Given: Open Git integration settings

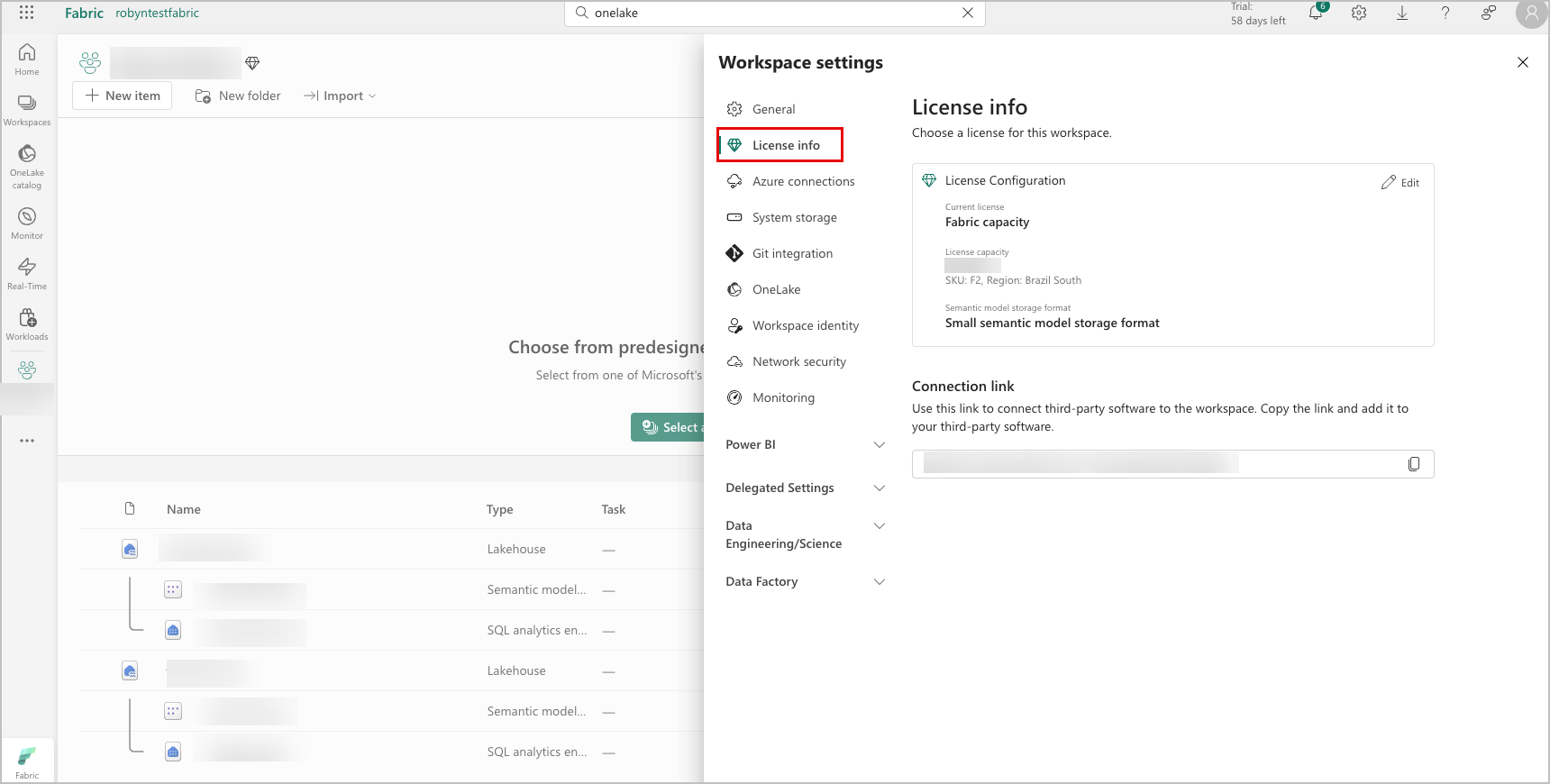Looking at the screenshot, I should tap(780, 253).
